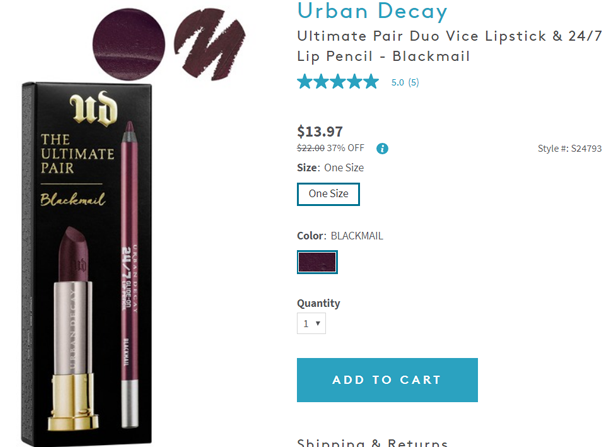
Task: Click the Style # S24793 text
Action: click(569, 149)
